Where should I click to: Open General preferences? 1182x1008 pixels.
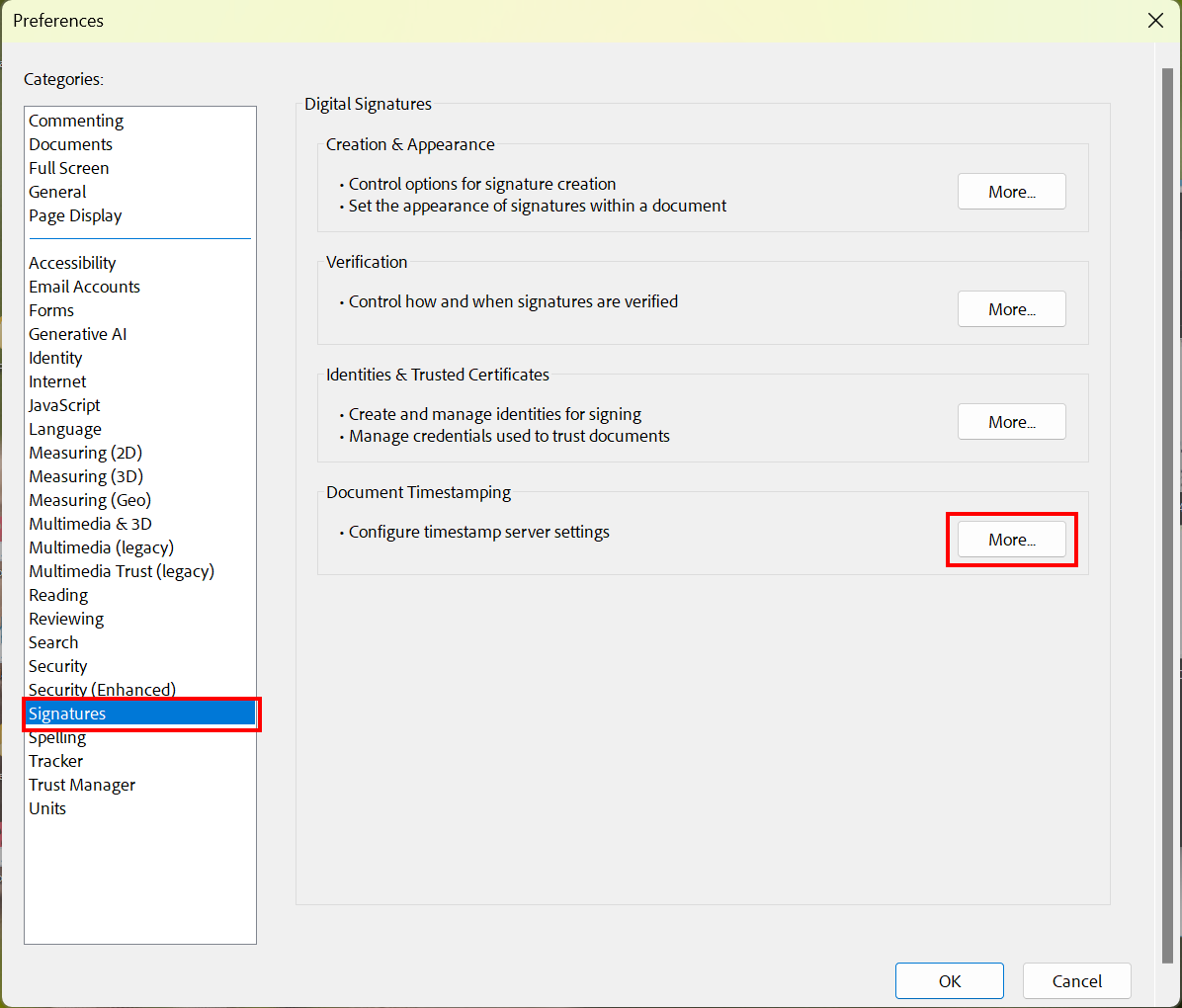coord(56,192)
